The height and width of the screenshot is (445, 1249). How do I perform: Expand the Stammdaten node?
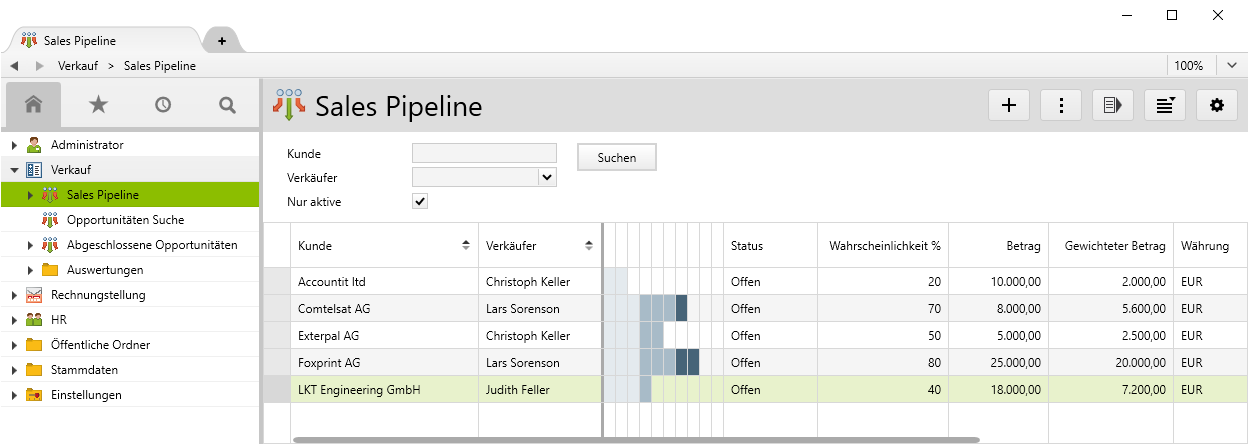click(14, 370)
